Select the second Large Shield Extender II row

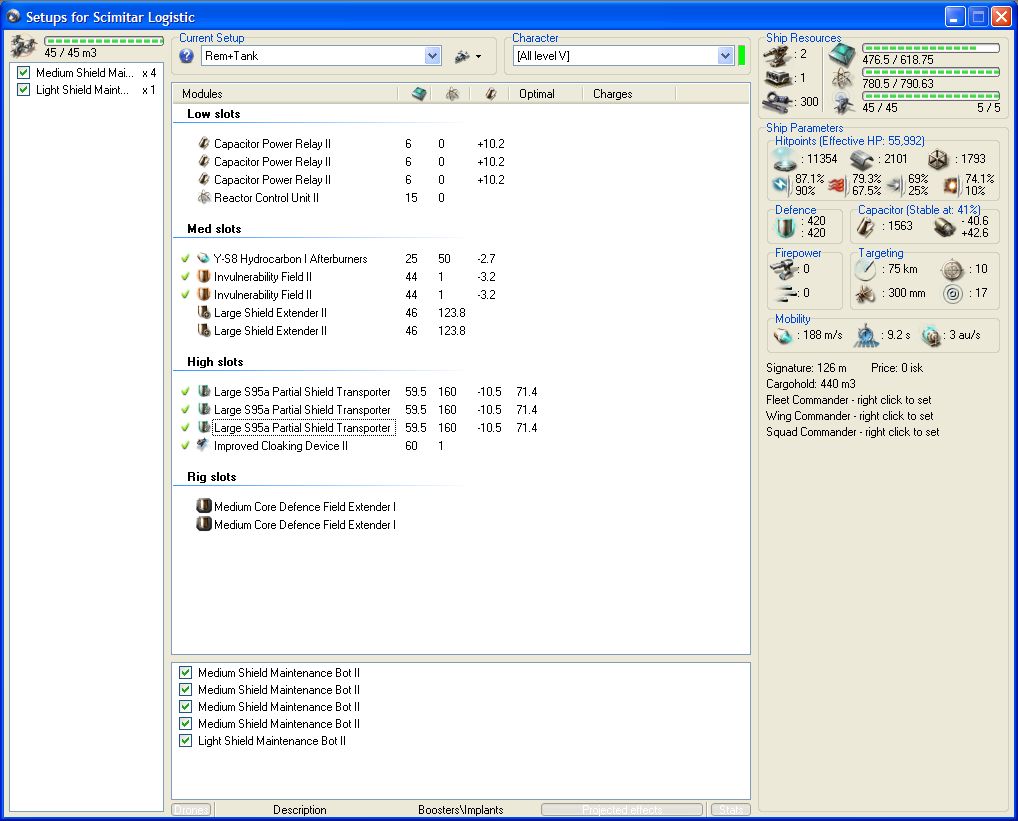270,331
